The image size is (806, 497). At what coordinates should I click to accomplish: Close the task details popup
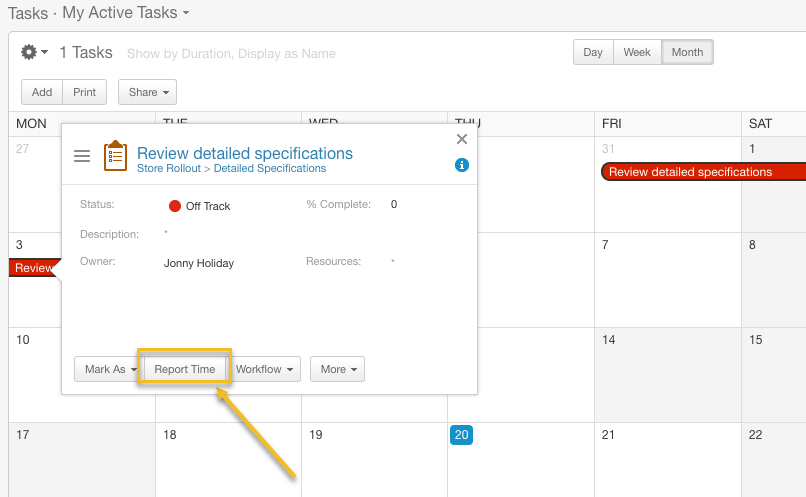462,139
